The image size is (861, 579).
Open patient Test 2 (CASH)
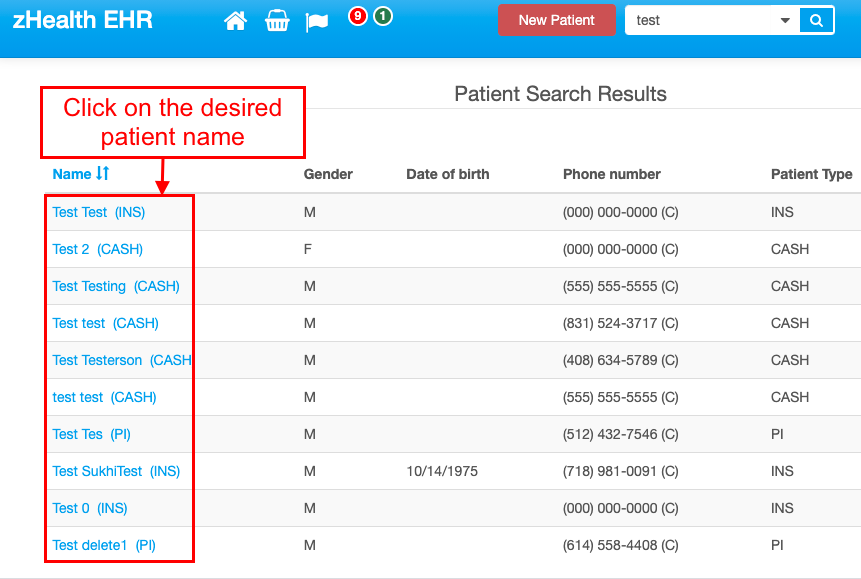click(x=98, y=249)
